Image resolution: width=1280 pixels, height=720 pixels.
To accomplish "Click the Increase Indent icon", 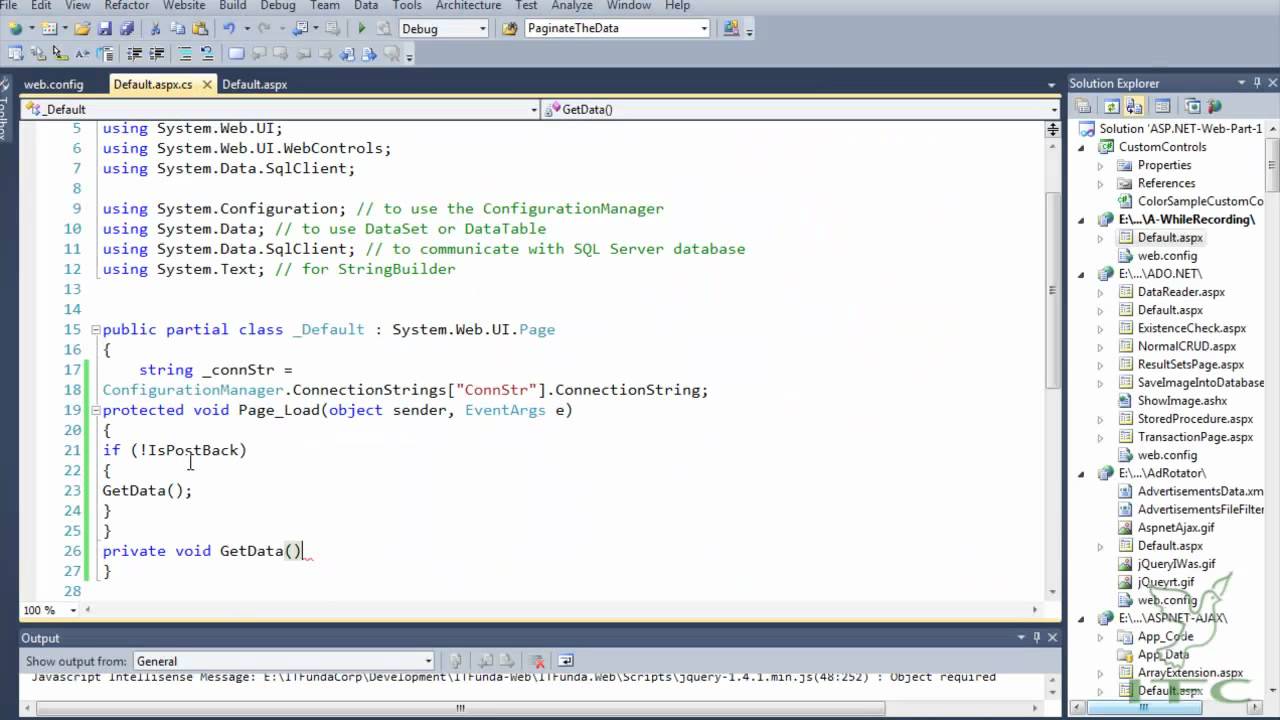I will [157, 53].
